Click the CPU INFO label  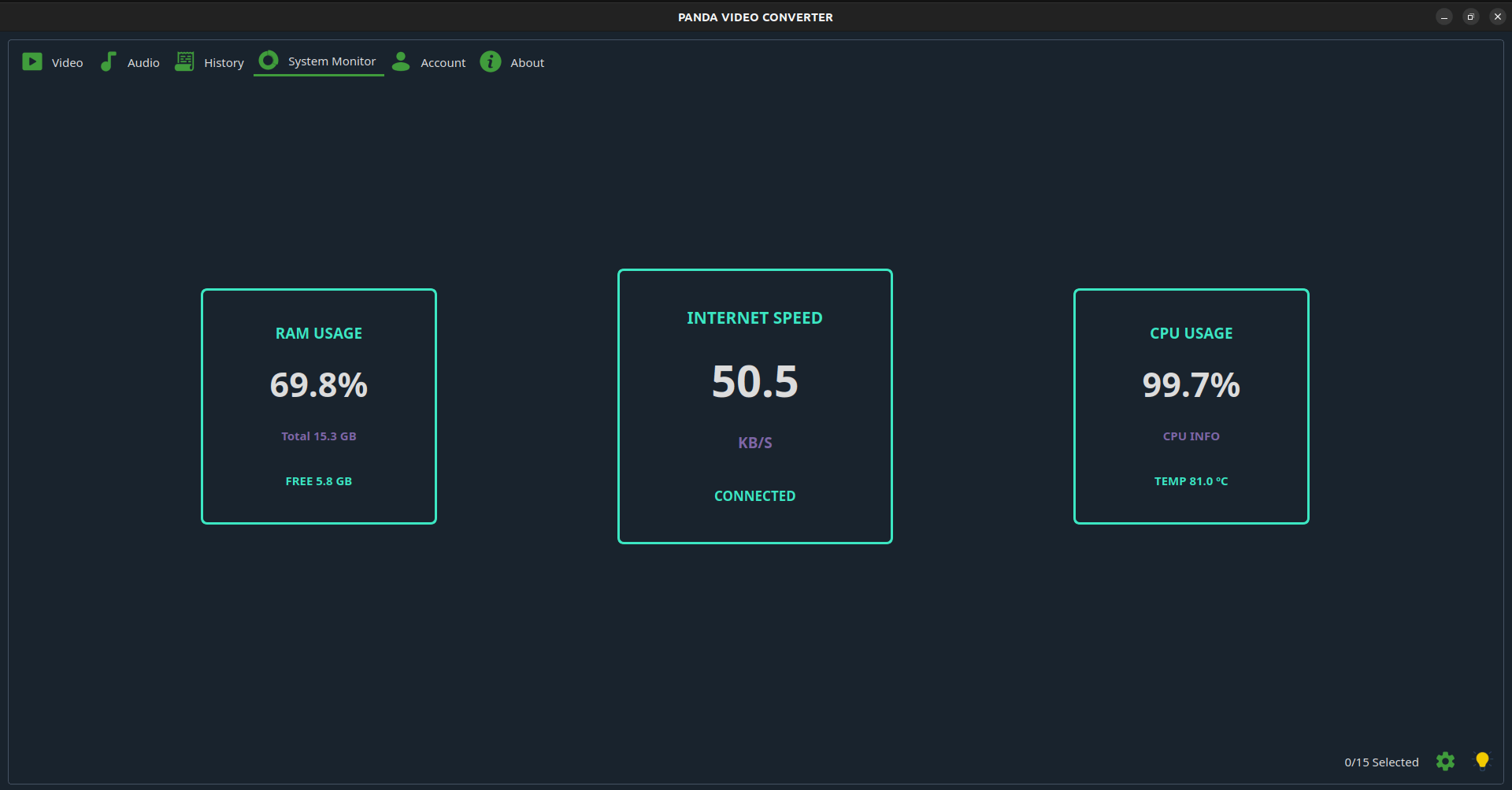click(1191, 436)
